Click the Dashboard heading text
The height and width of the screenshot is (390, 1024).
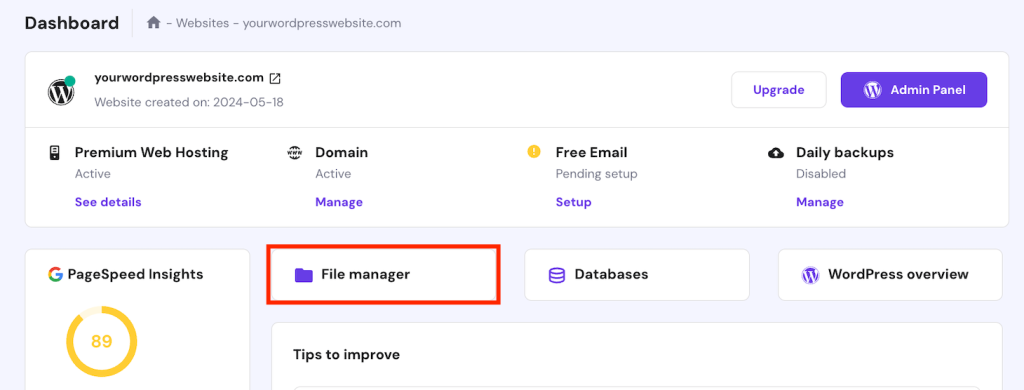[x=72, y=23]
